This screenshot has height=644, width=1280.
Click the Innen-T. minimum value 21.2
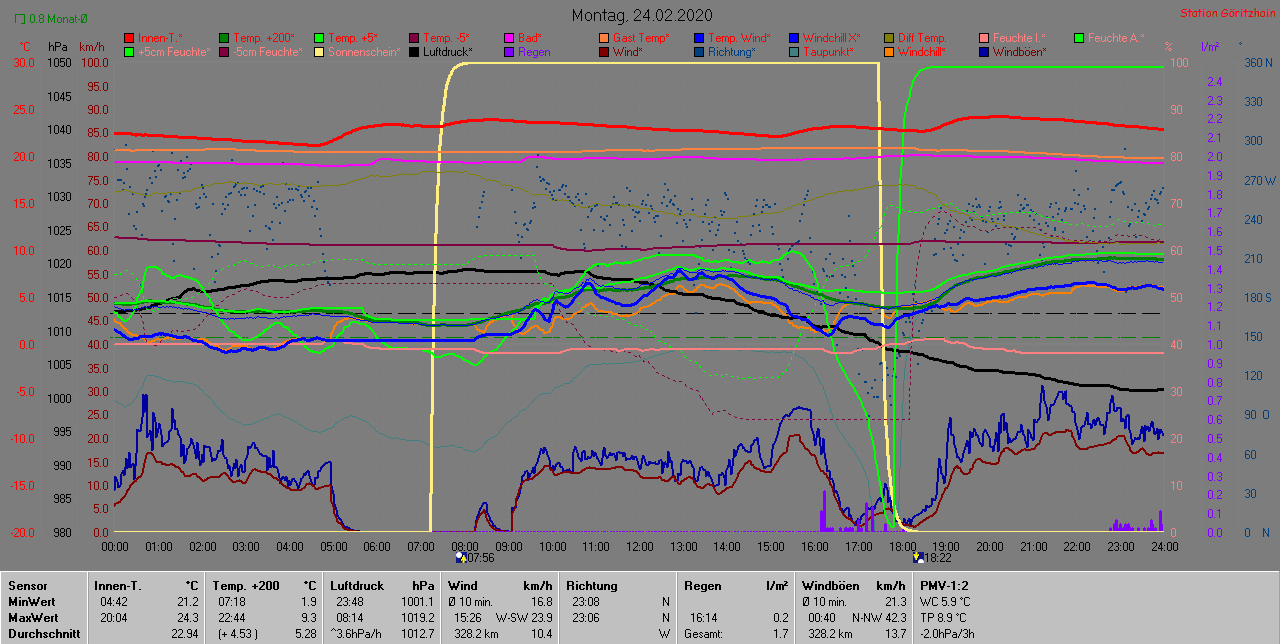(x=187, y=602)
